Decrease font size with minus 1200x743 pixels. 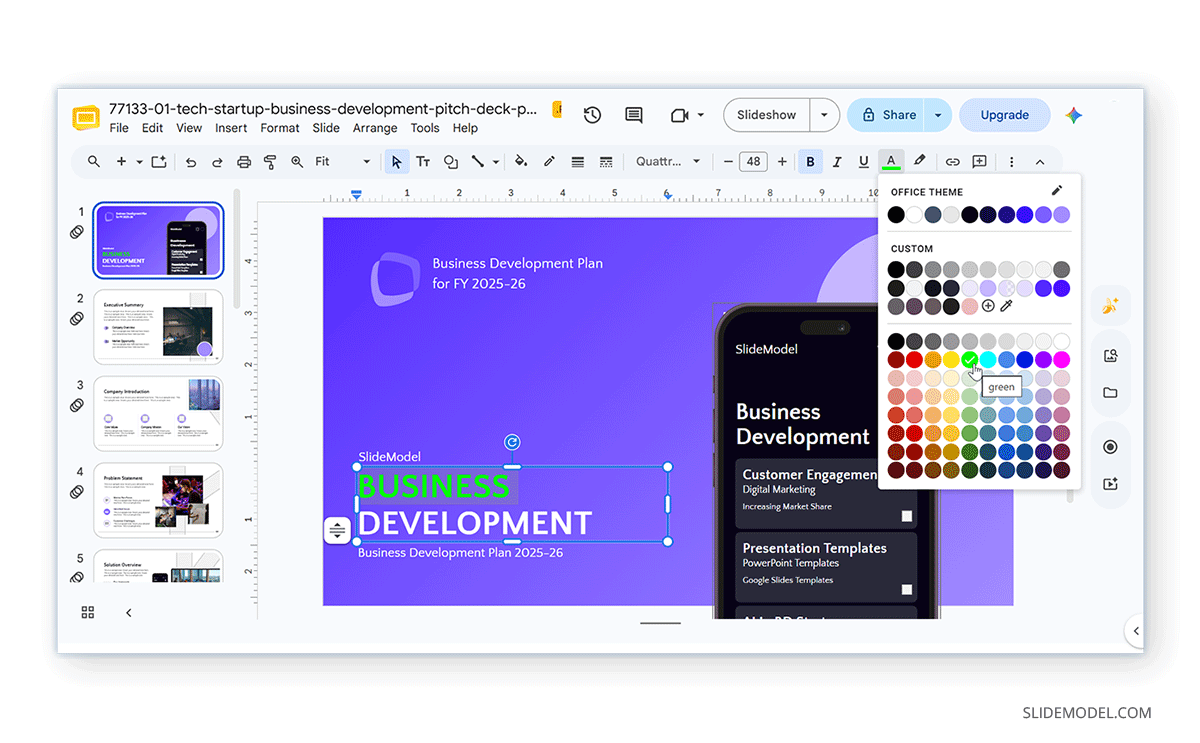[x=727, y=161]
